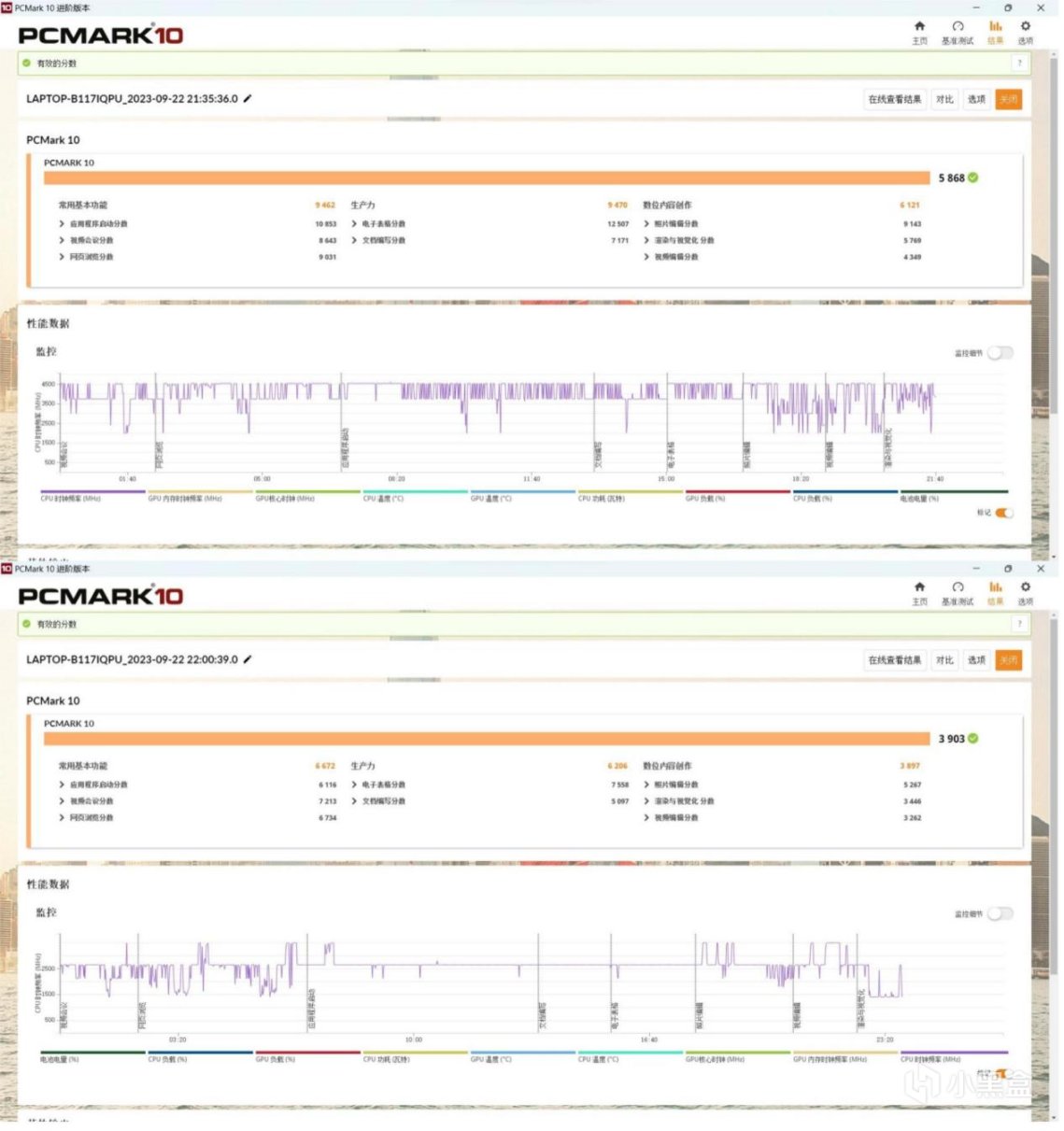
Task: Select purple CPU 时钟频率 legend in lower chart
Action: tap(954, 1056)
